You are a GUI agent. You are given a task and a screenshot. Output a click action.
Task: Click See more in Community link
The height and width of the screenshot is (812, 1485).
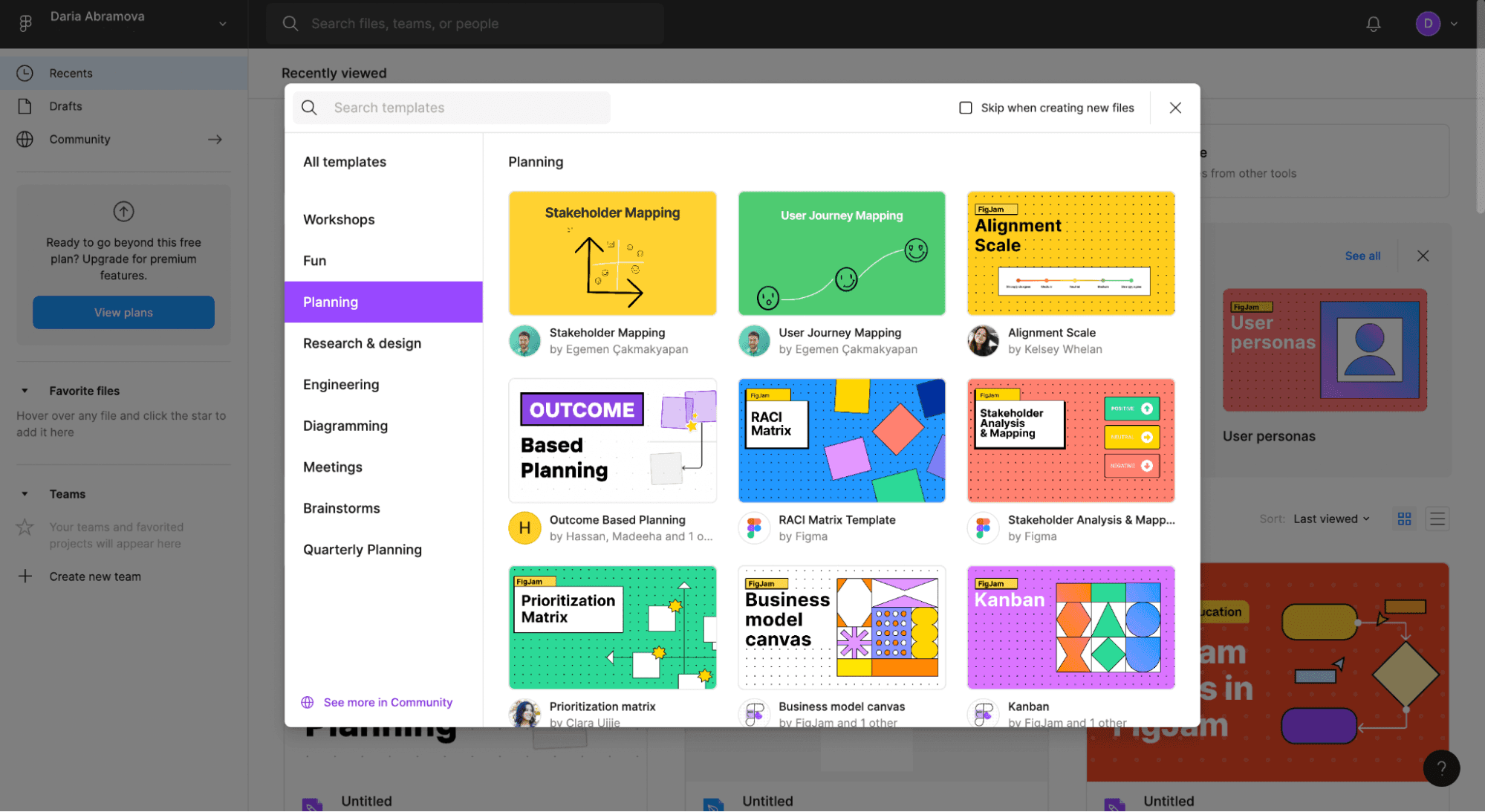[x=388, y=702]
